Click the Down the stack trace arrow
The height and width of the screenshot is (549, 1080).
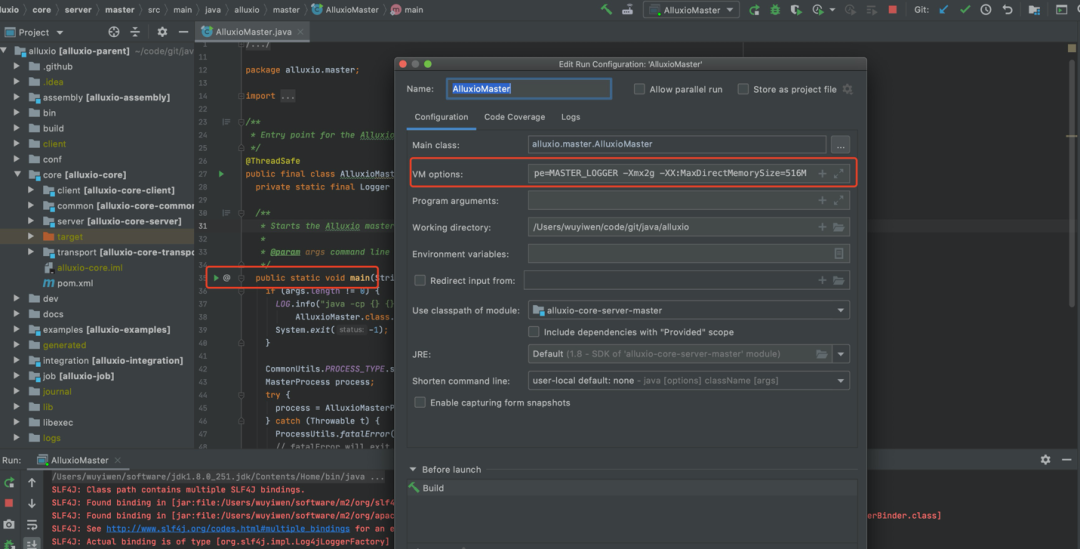[x=32, y=504]
